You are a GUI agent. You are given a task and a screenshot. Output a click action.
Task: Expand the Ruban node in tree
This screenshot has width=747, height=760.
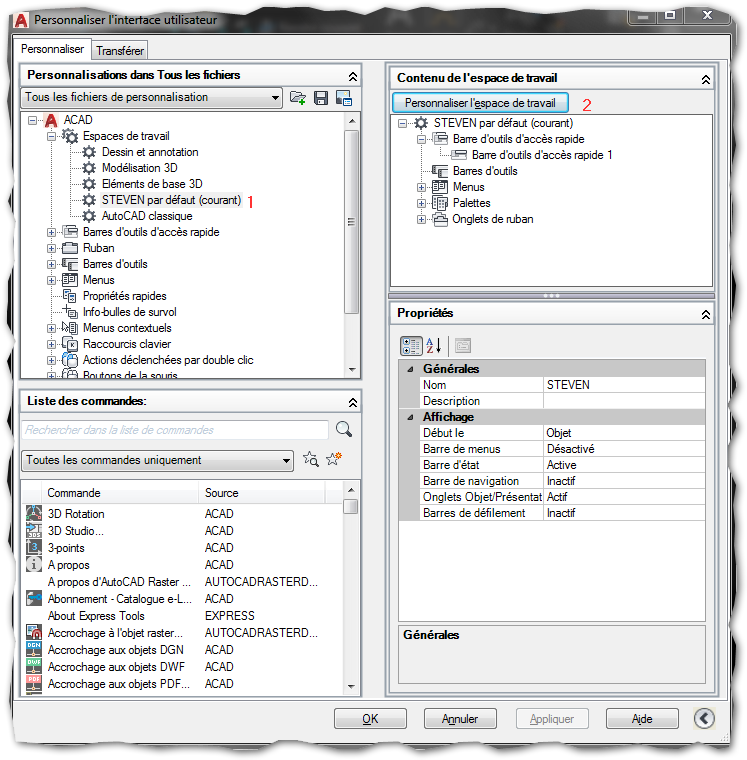51,248
